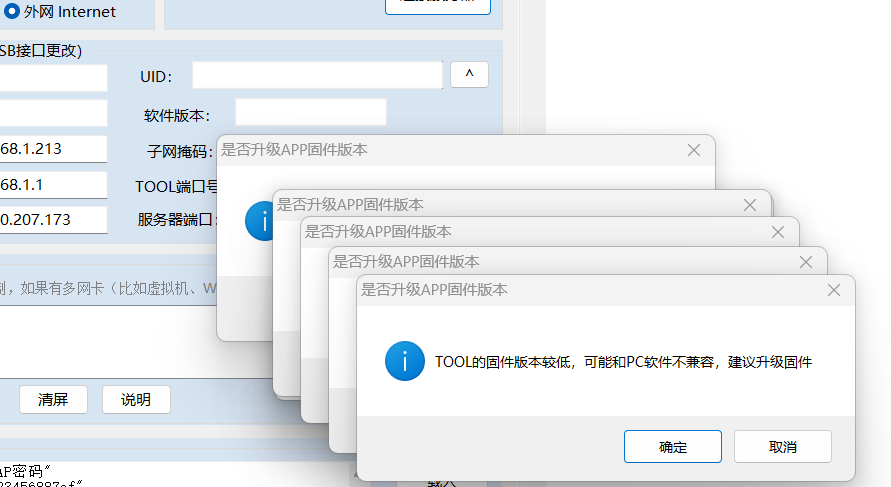Image resolution: width=891 pixels, height=487 pixels.
Task: Focus the 软件版本 text field
Action: click(x=310, y=112)
